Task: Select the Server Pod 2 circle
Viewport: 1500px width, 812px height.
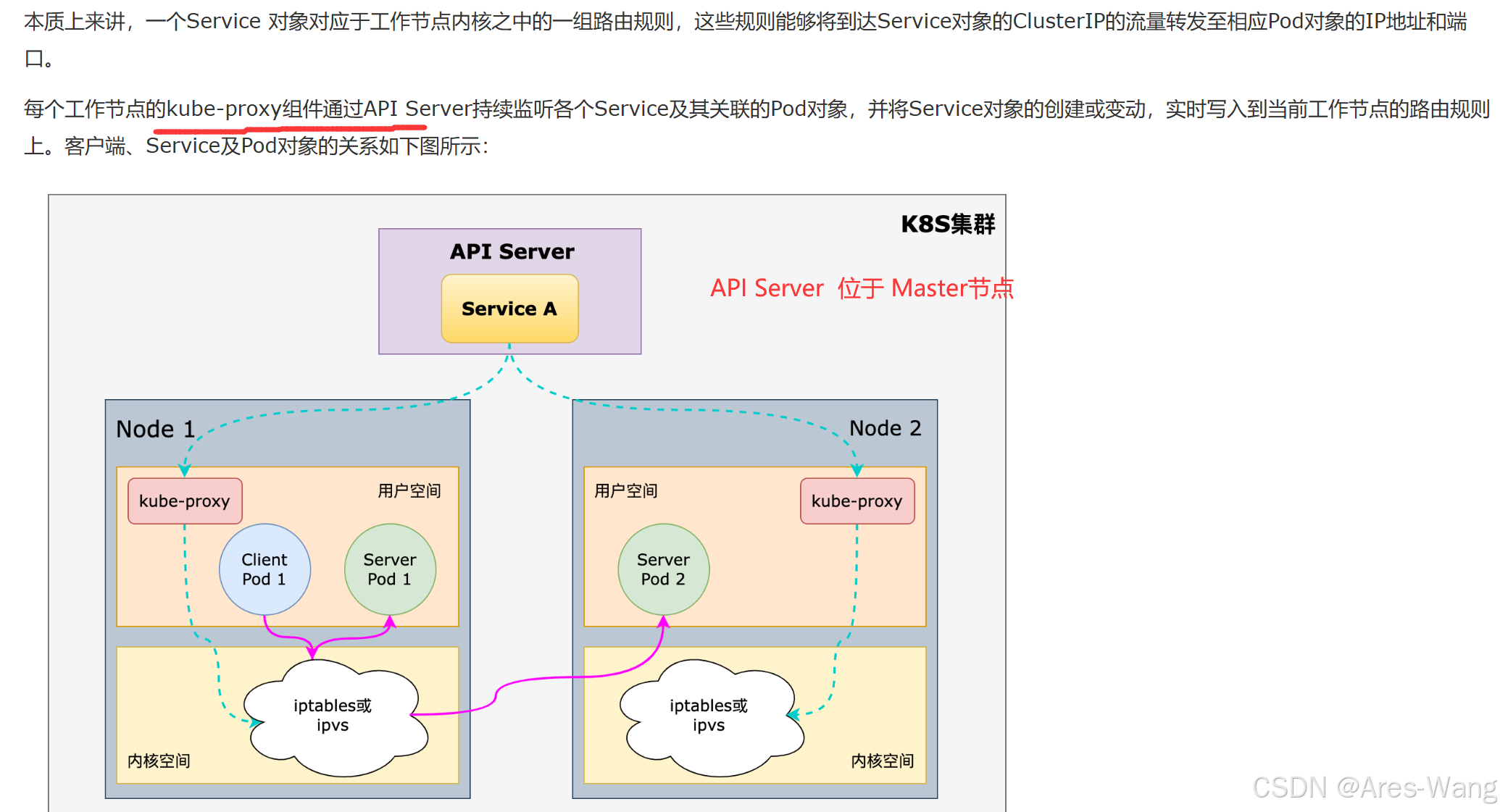Action: [663, 569]
